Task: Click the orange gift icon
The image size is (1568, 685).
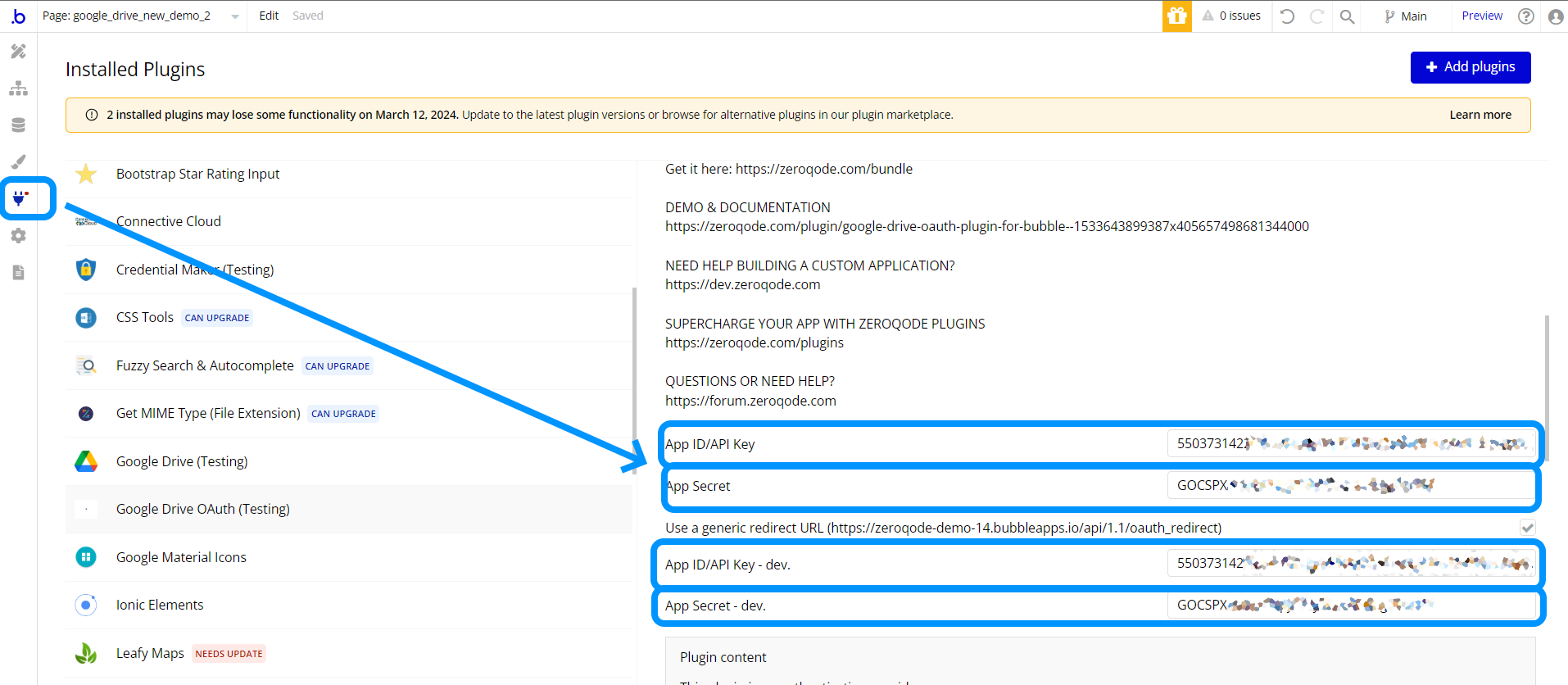Action: (x=1177, y=16)
